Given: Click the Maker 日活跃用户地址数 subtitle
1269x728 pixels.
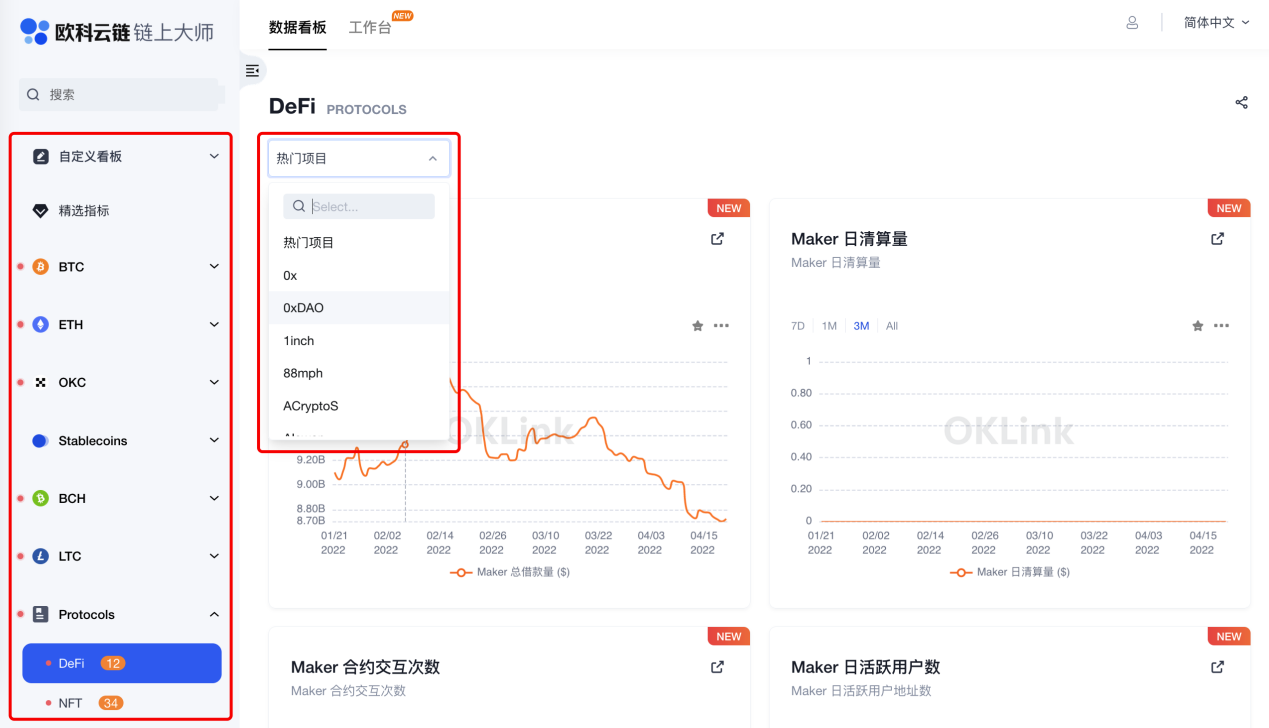Looking at the screenshot, I should coord(861,691).
